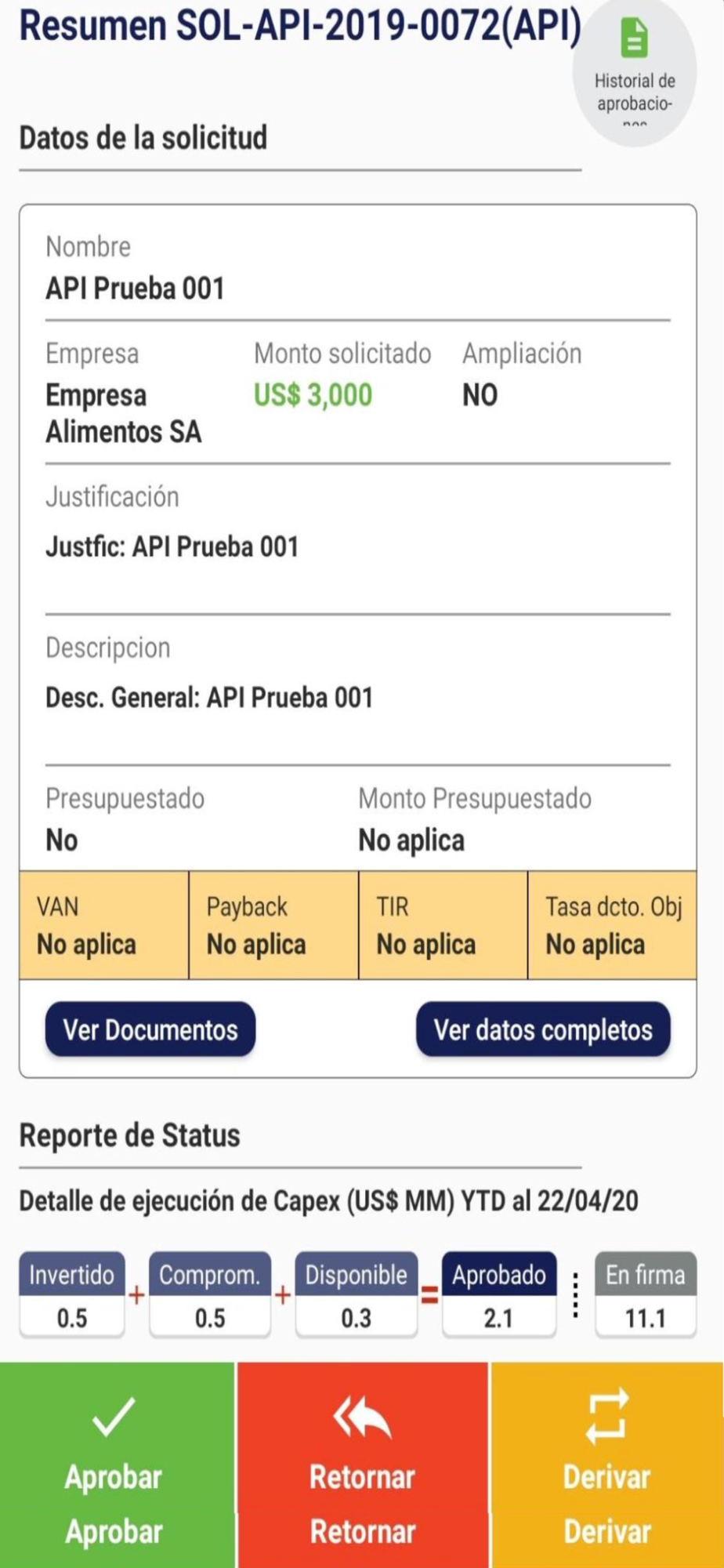The image size is (724, 1568).
Task: Tap the green Aprobar button label
Action: (114, 1477)
